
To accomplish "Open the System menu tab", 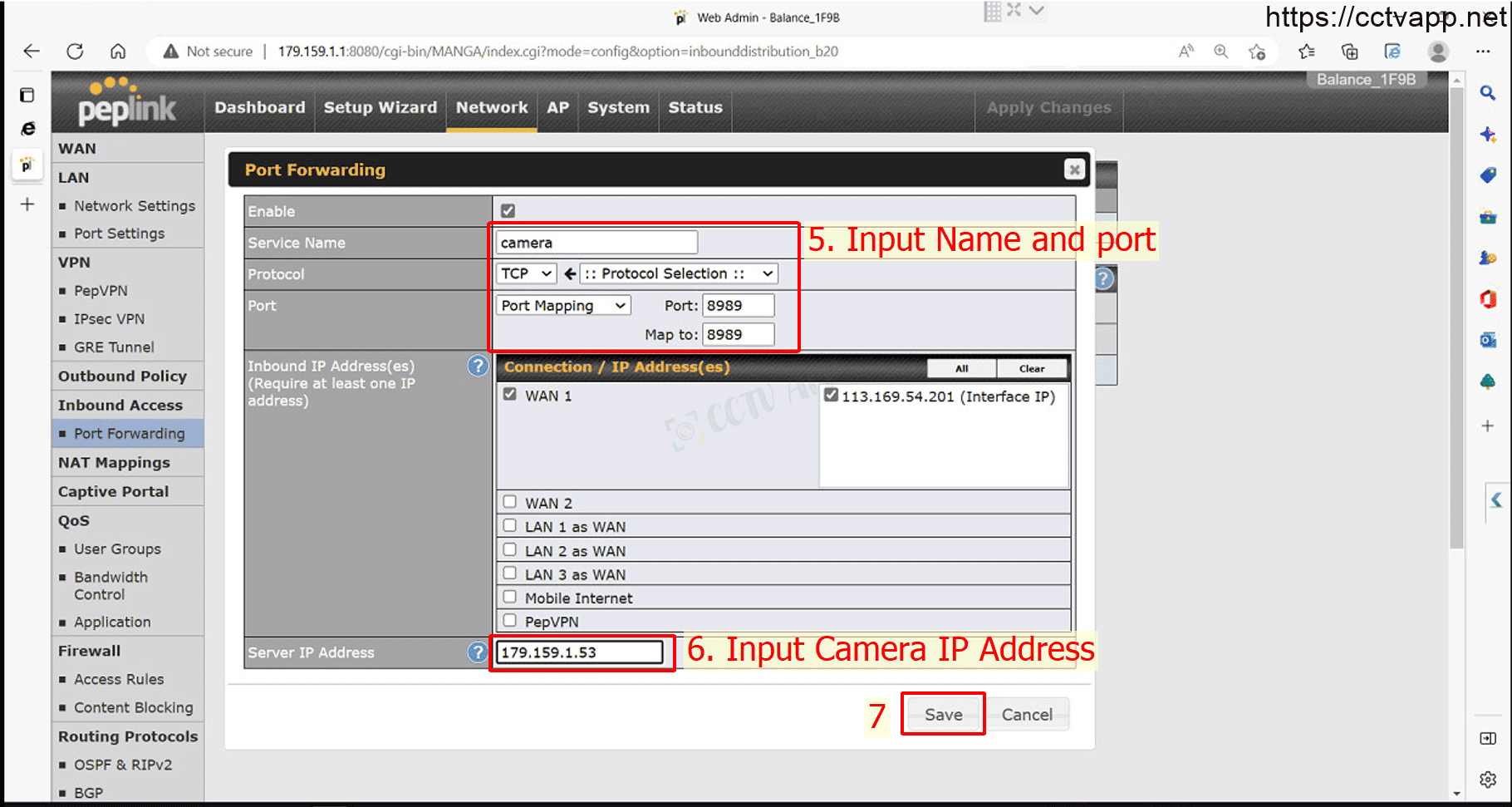I will pyautogui.click(x=618, y=107).
